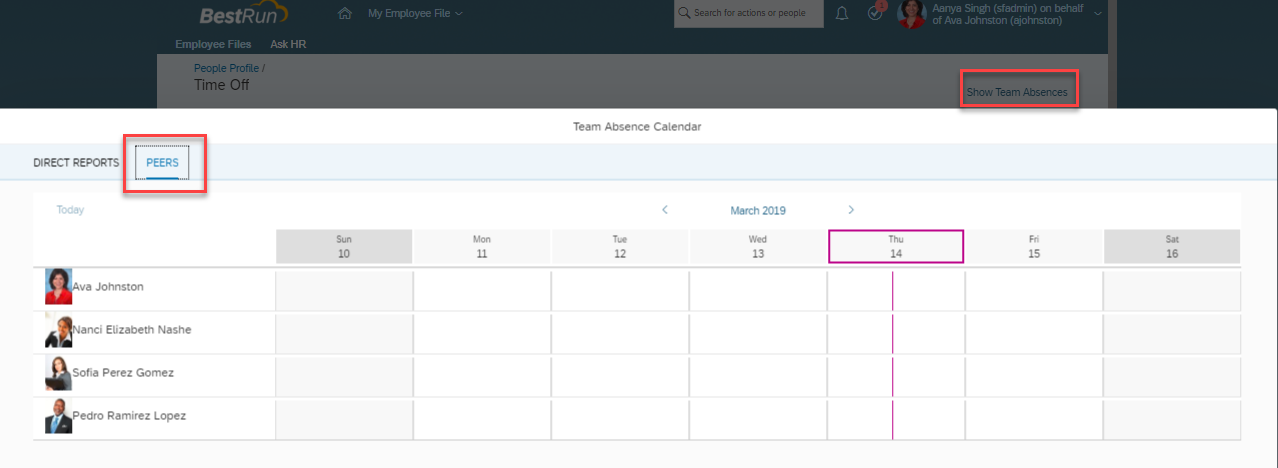
Task: Select the Nanci Elizabeth Nashe name
Action: pos(132,330)
